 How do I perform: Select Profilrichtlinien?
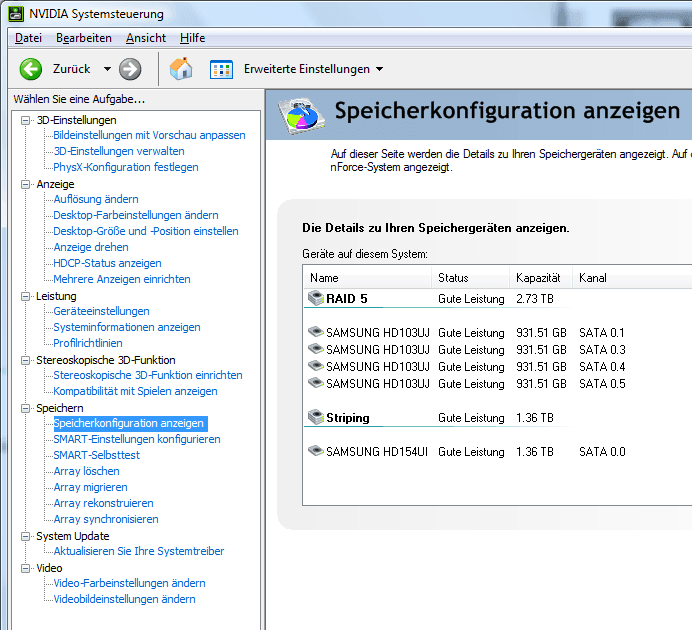click(88, 343)
